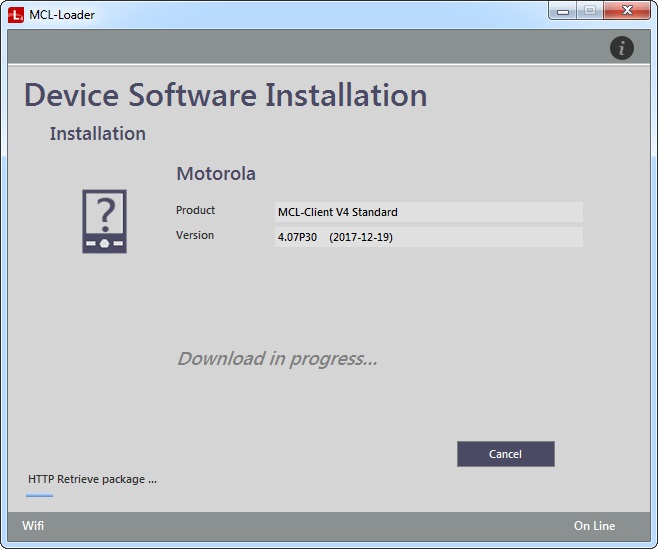The height and width of the screenshot is (549, 658).
Task: Click the 'Installation' subtitle
Action: (98, 134)
